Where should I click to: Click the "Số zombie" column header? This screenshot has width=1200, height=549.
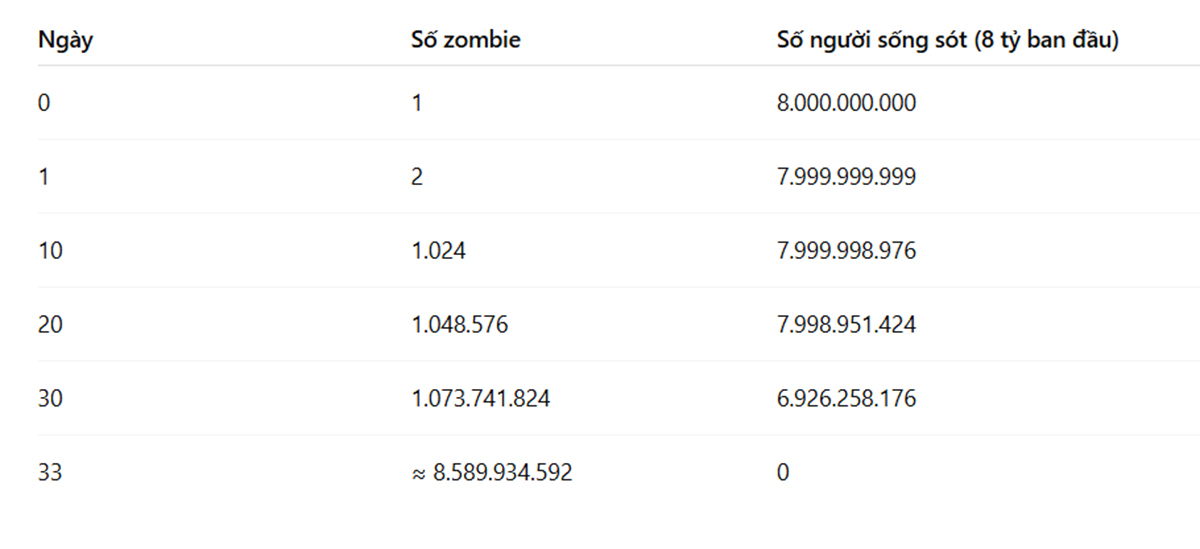click(465, 41)
